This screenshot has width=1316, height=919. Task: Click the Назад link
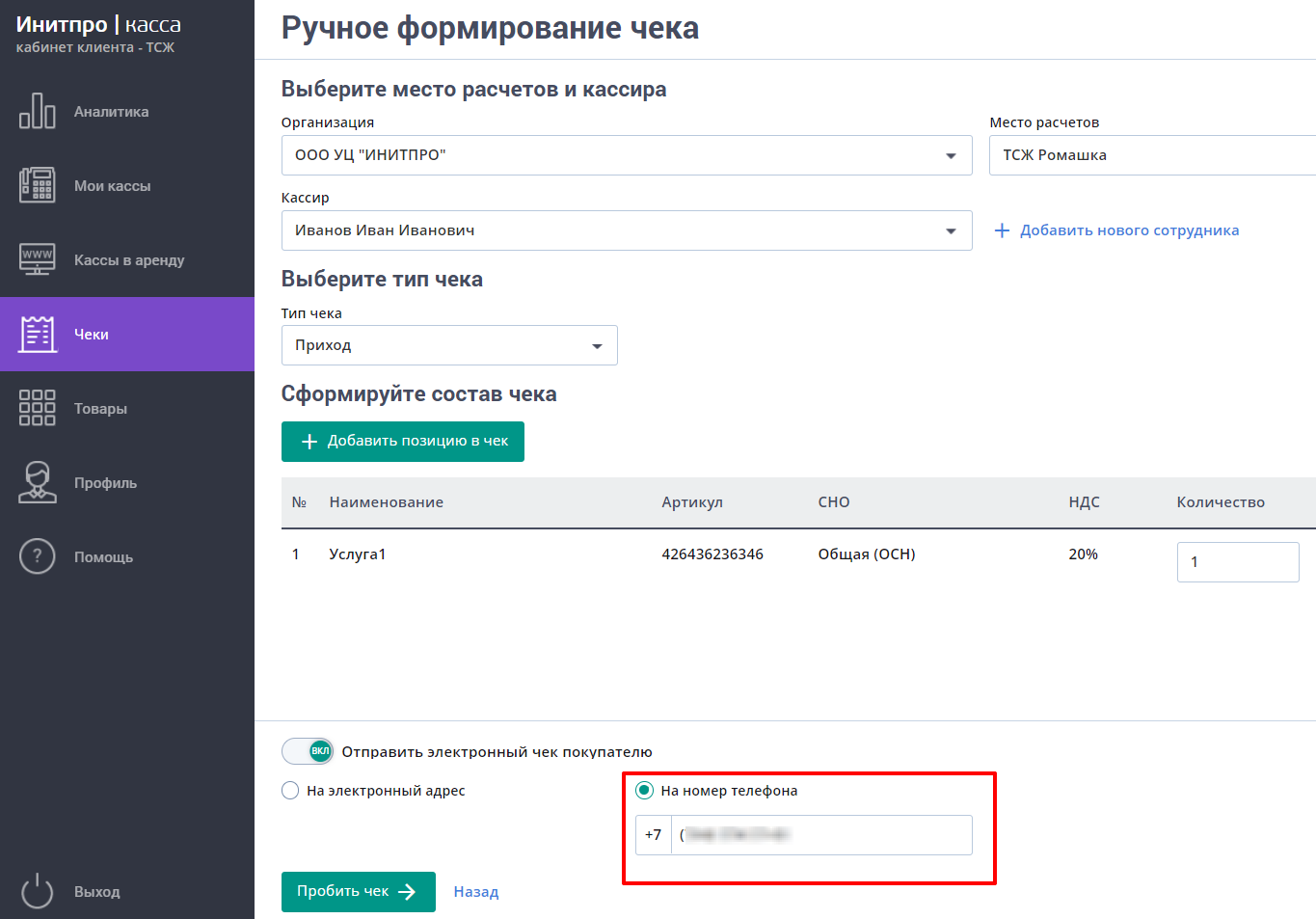tap(476, 892)
